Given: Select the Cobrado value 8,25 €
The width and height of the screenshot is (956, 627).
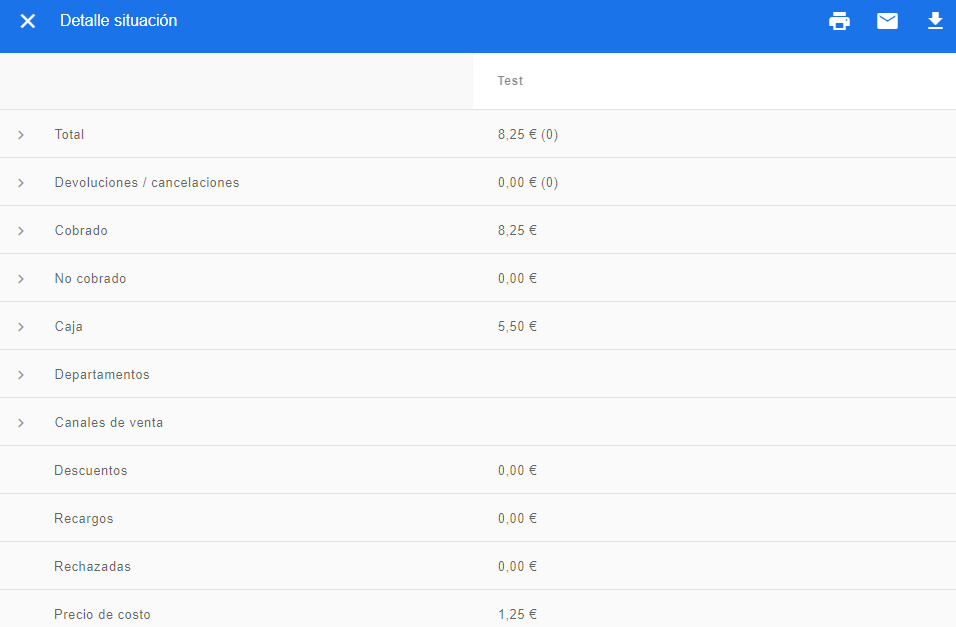Looking at the screenshot, I should 517,231.
